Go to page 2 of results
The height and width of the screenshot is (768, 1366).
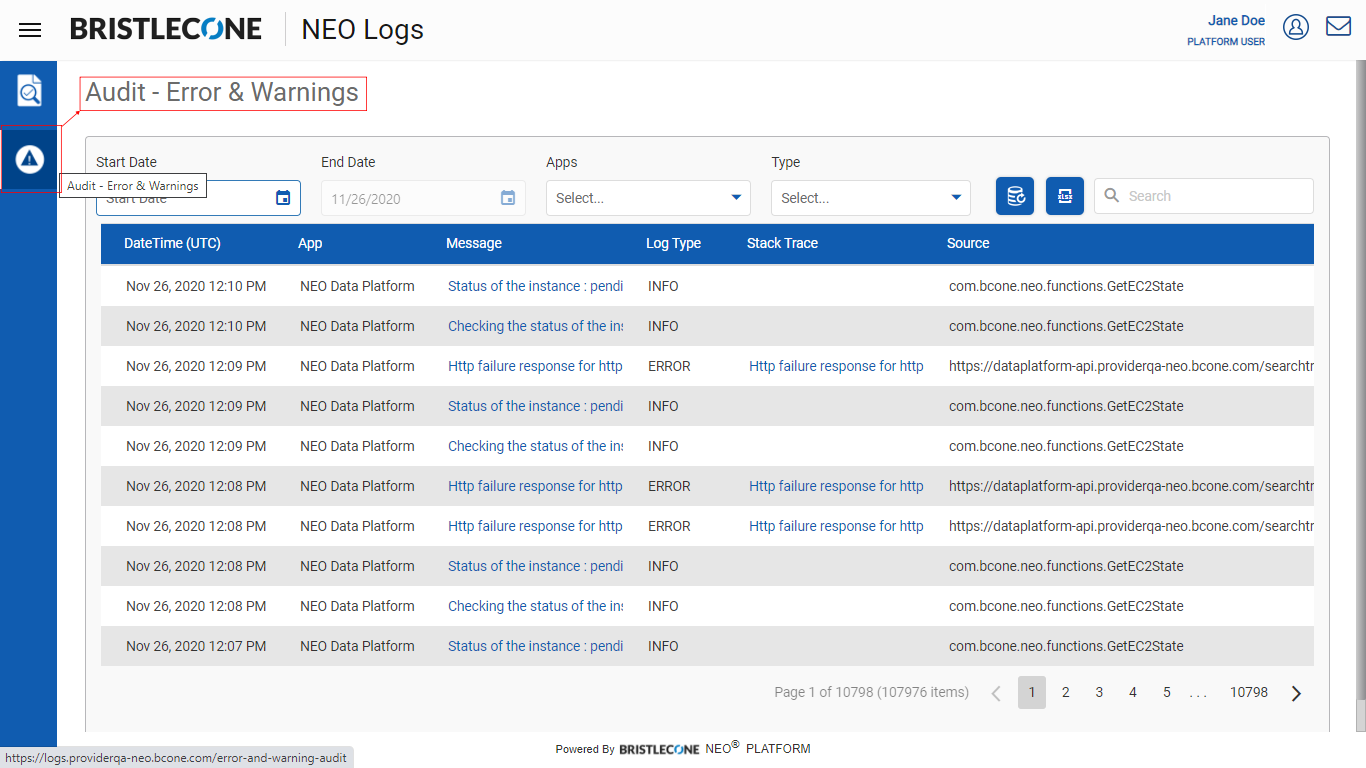pos(1066,692)
